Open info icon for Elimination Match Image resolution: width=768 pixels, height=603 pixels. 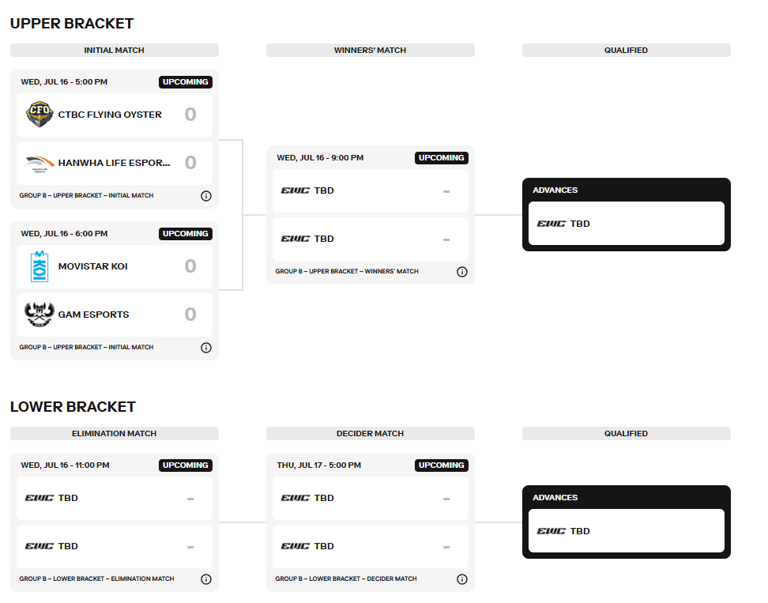[x=206, y=579]
